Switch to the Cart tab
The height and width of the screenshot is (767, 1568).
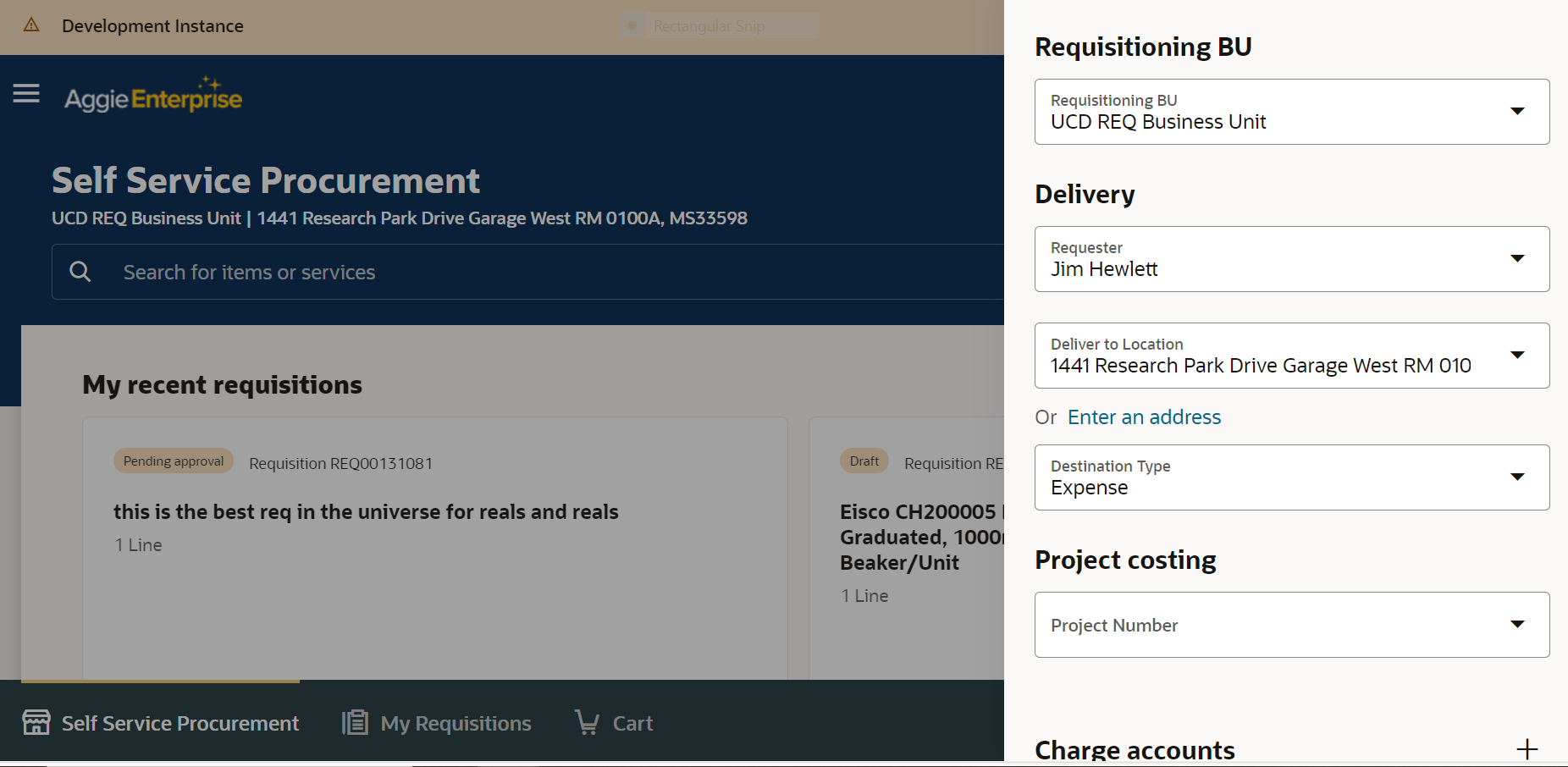click(614, 722)
